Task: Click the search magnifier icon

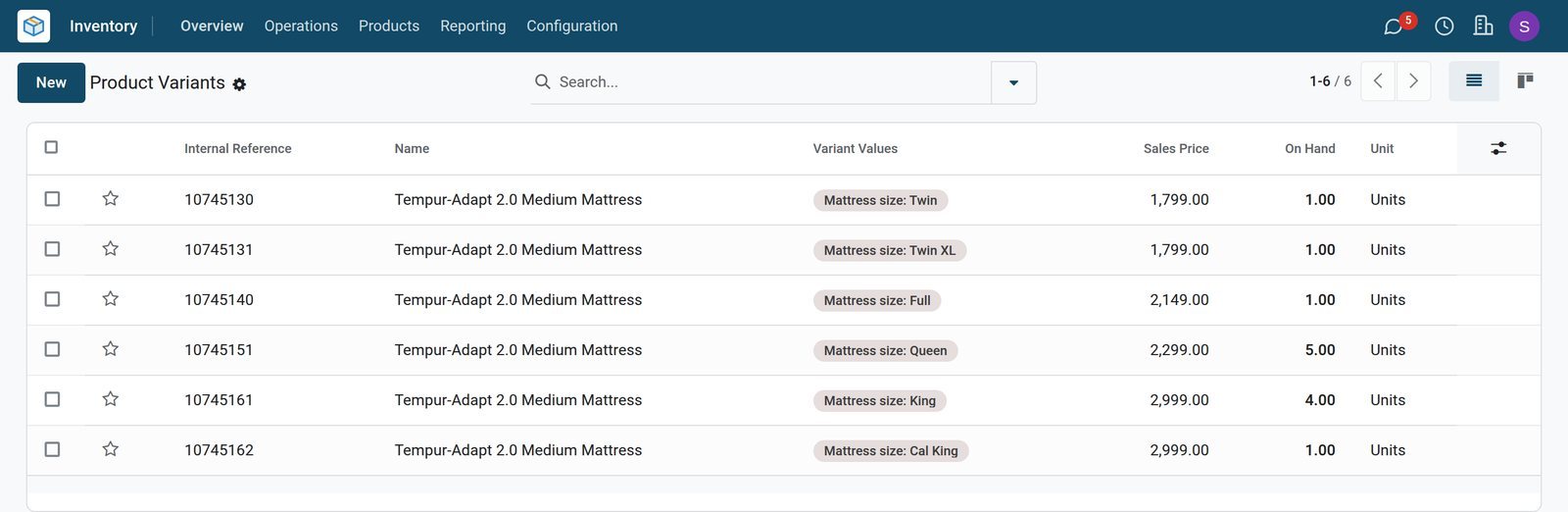Action: 542,81
